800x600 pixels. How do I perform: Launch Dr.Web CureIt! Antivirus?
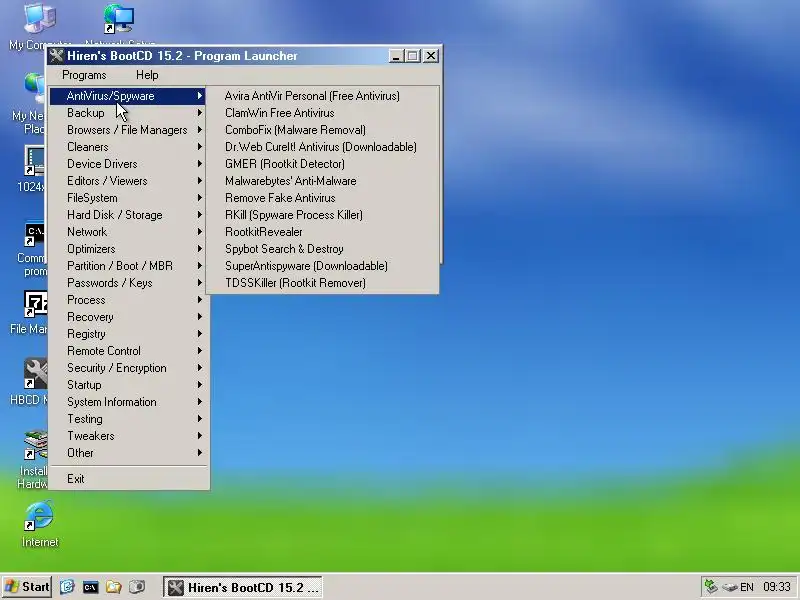point(322,147)
